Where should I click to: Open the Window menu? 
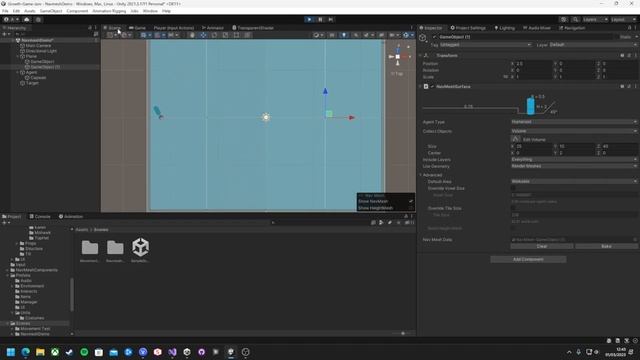click(x=150, y=11)
